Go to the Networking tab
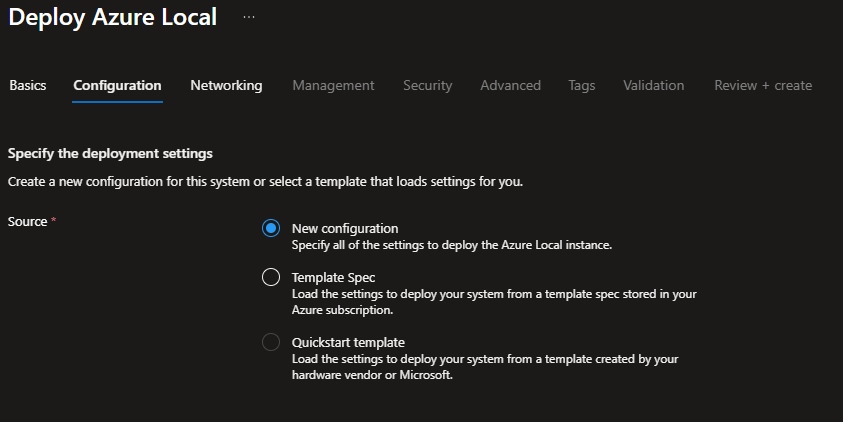843x422 pixels. coord(226,86)
